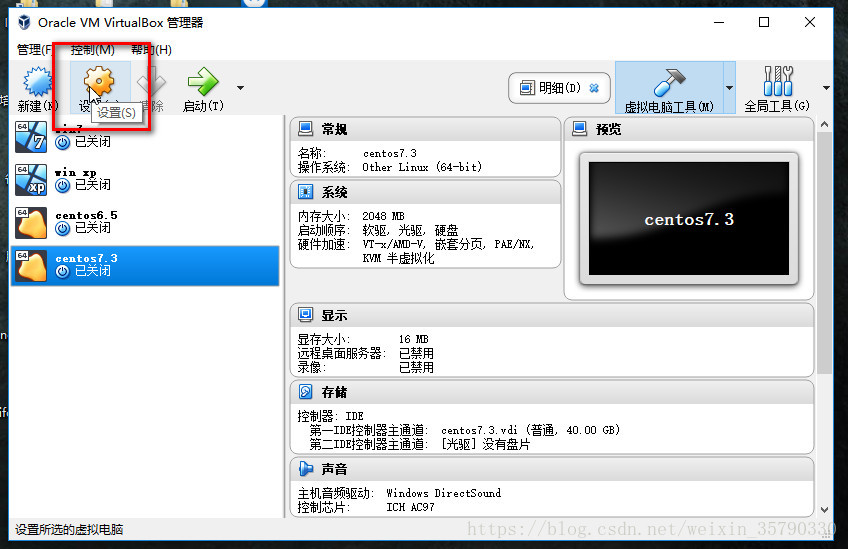Click the General (常规) section monitor icon
Viewport: 848px width, 549px height.
(x=306, y=129)
